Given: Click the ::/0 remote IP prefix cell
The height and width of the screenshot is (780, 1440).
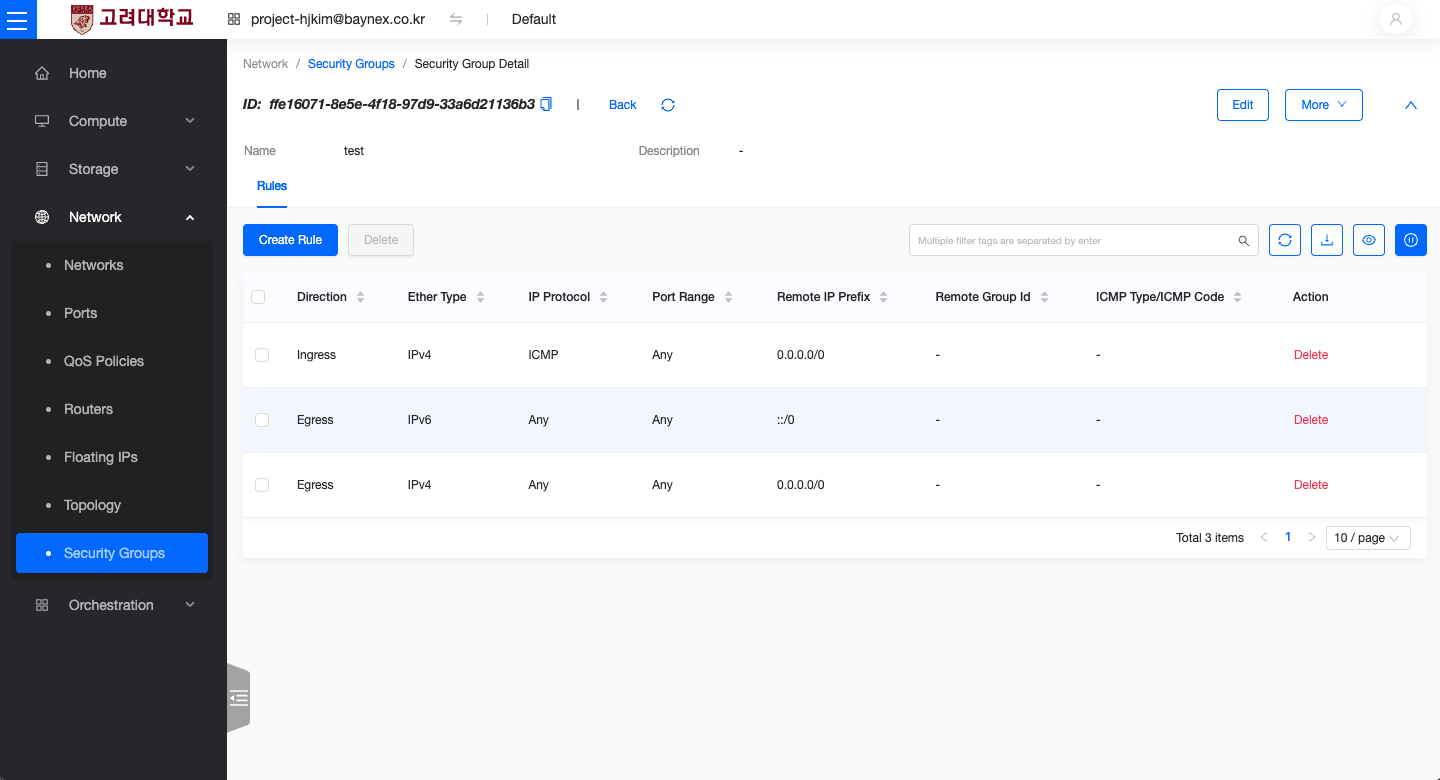Looking at the screenshot, I should [786, 420].
